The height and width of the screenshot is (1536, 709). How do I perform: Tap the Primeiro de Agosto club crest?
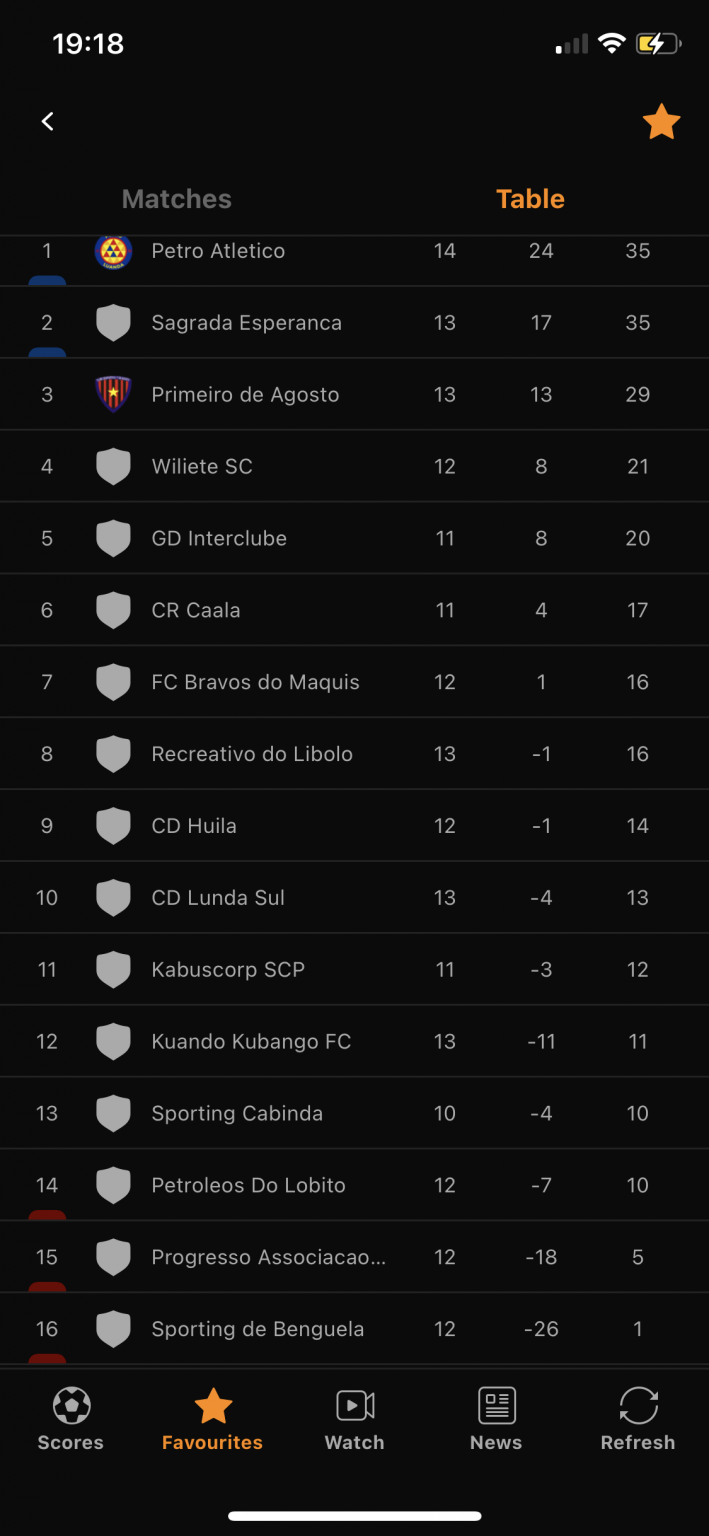pyautogui.click(x=113, y=394)
